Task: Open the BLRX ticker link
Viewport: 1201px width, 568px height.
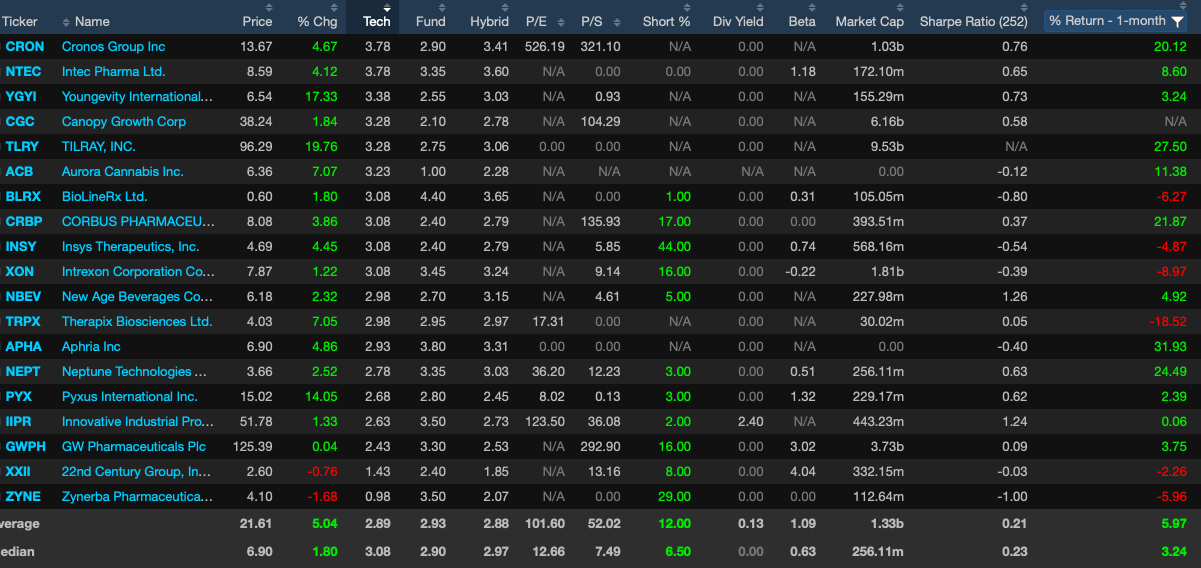Action: click(x=23, y=197)
